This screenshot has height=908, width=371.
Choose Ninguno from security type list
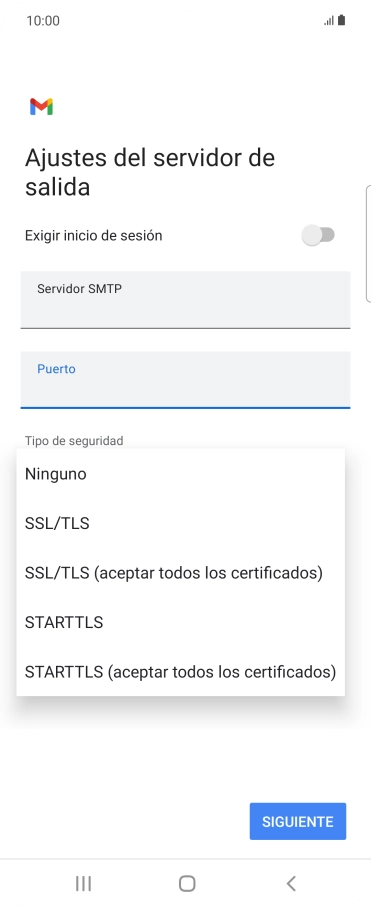(181, 474)
